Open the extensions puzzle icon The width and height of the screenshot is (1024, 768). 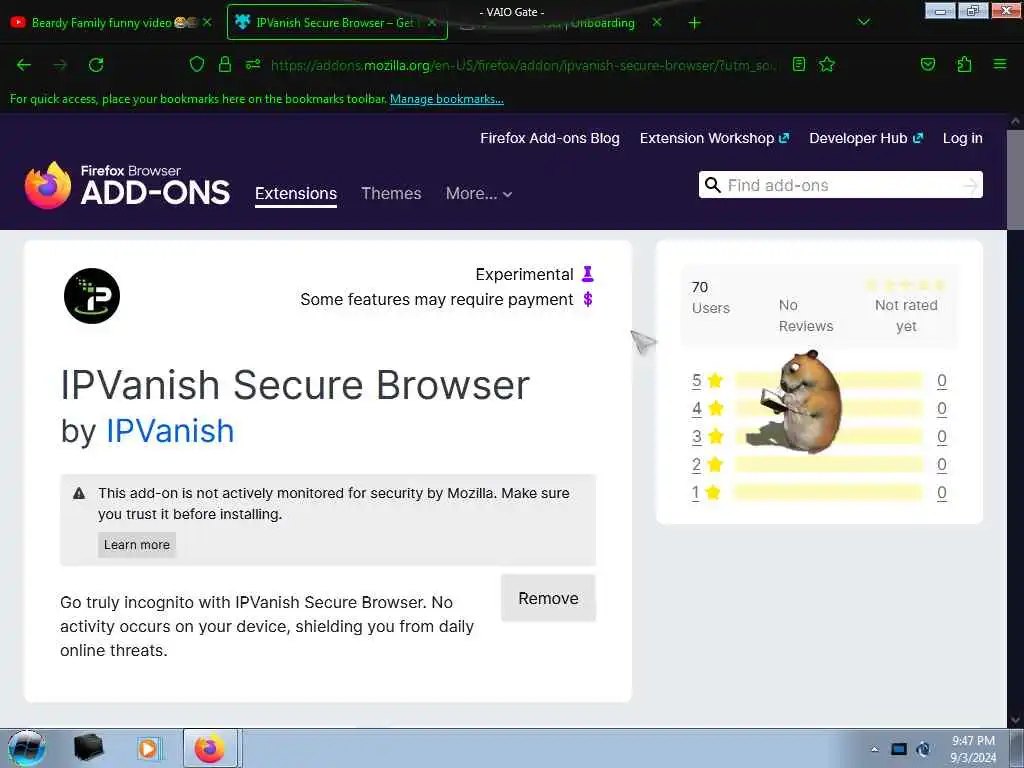click(x=964, y=64)
